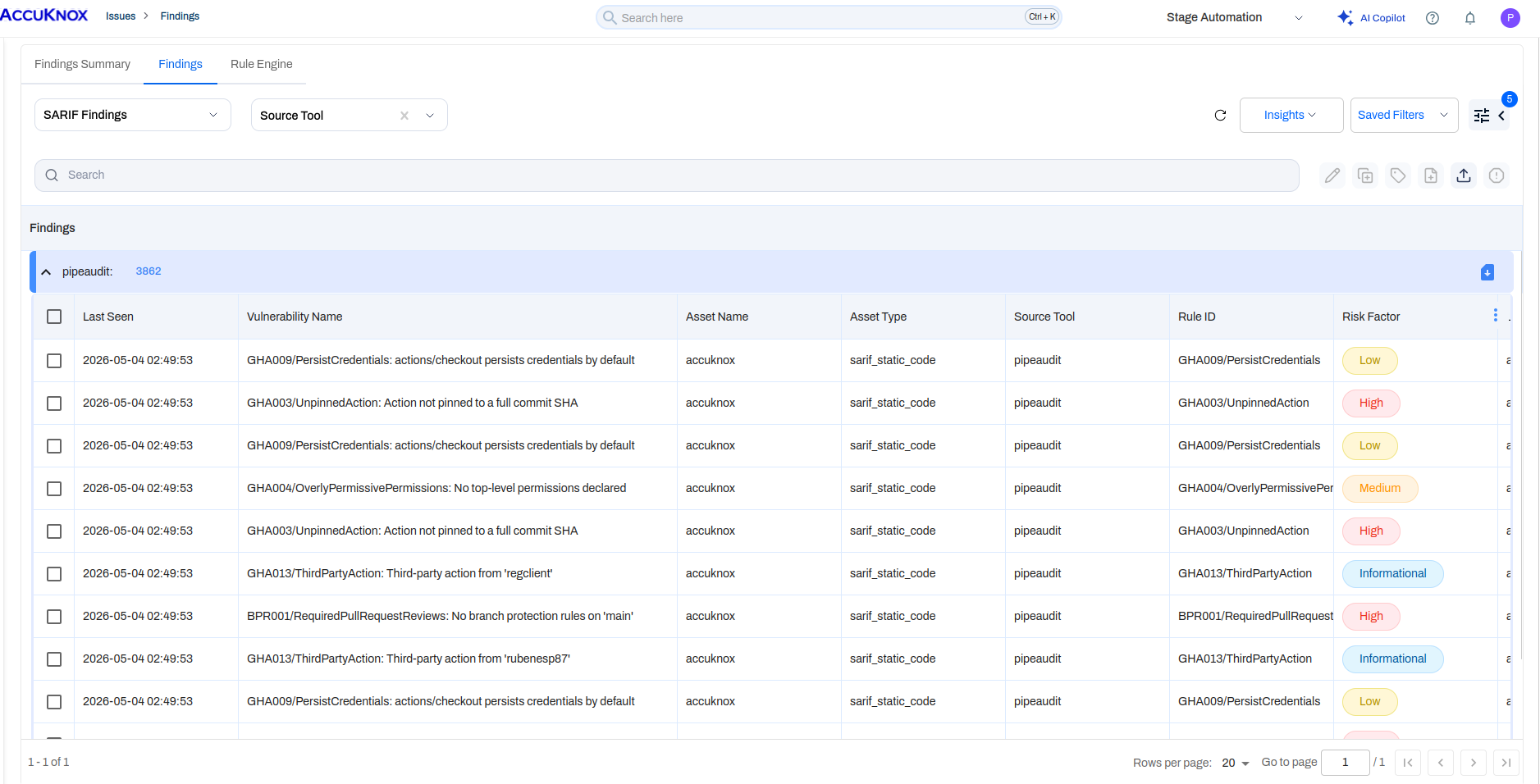Image resolution: width=1540 pixels, height=784 pixels.
Task: Sort by Vulnerability Name column header
Action: click(x=295, y=317)
